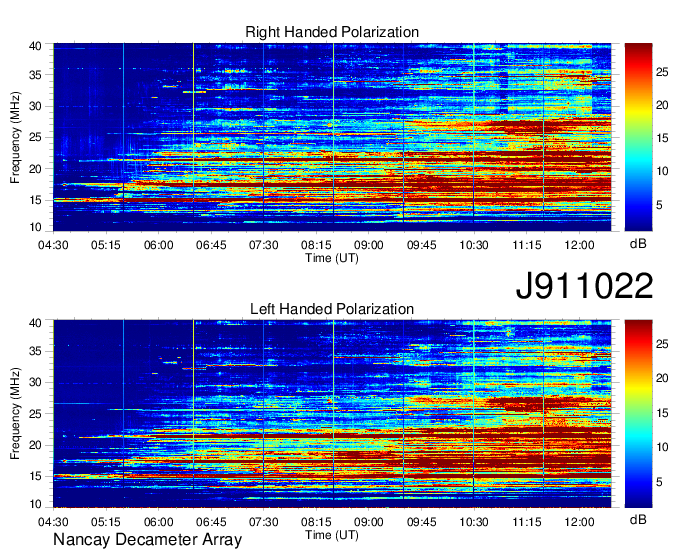
Task: Click the 'dB' unit label under bottom color bar
Action: 638,519
